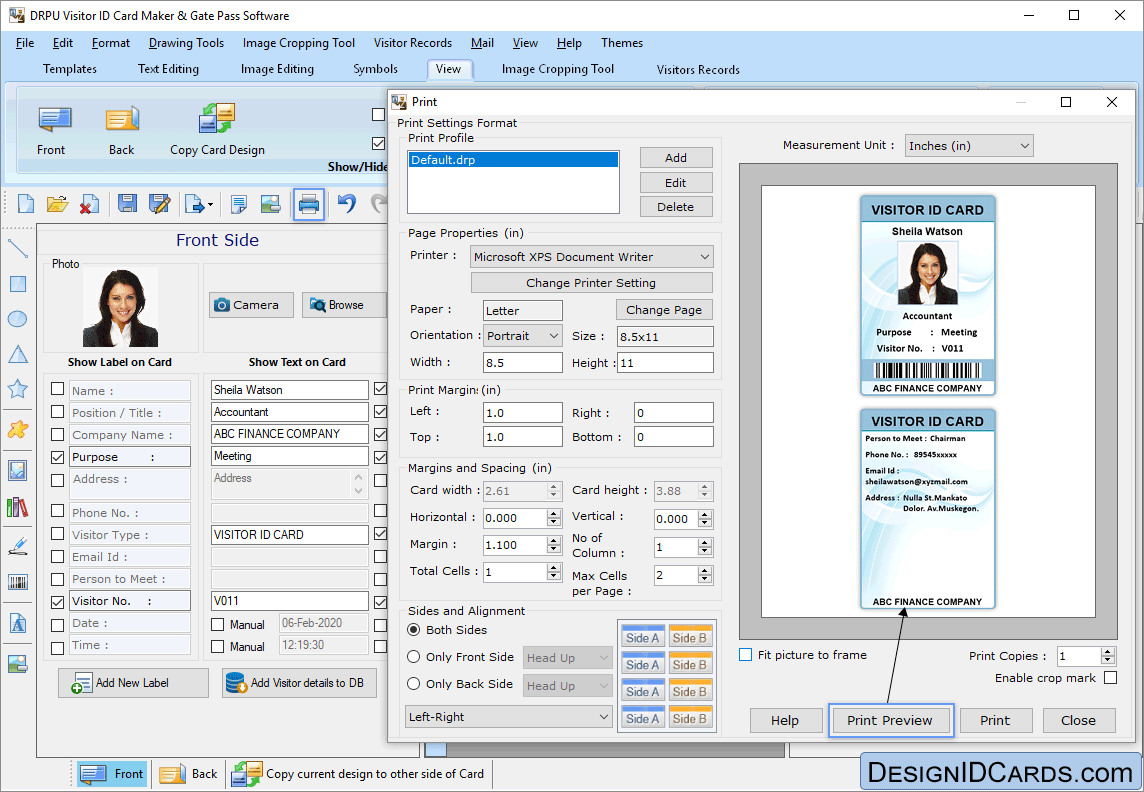Select Only Front Side radio option

tap(414, 656)
